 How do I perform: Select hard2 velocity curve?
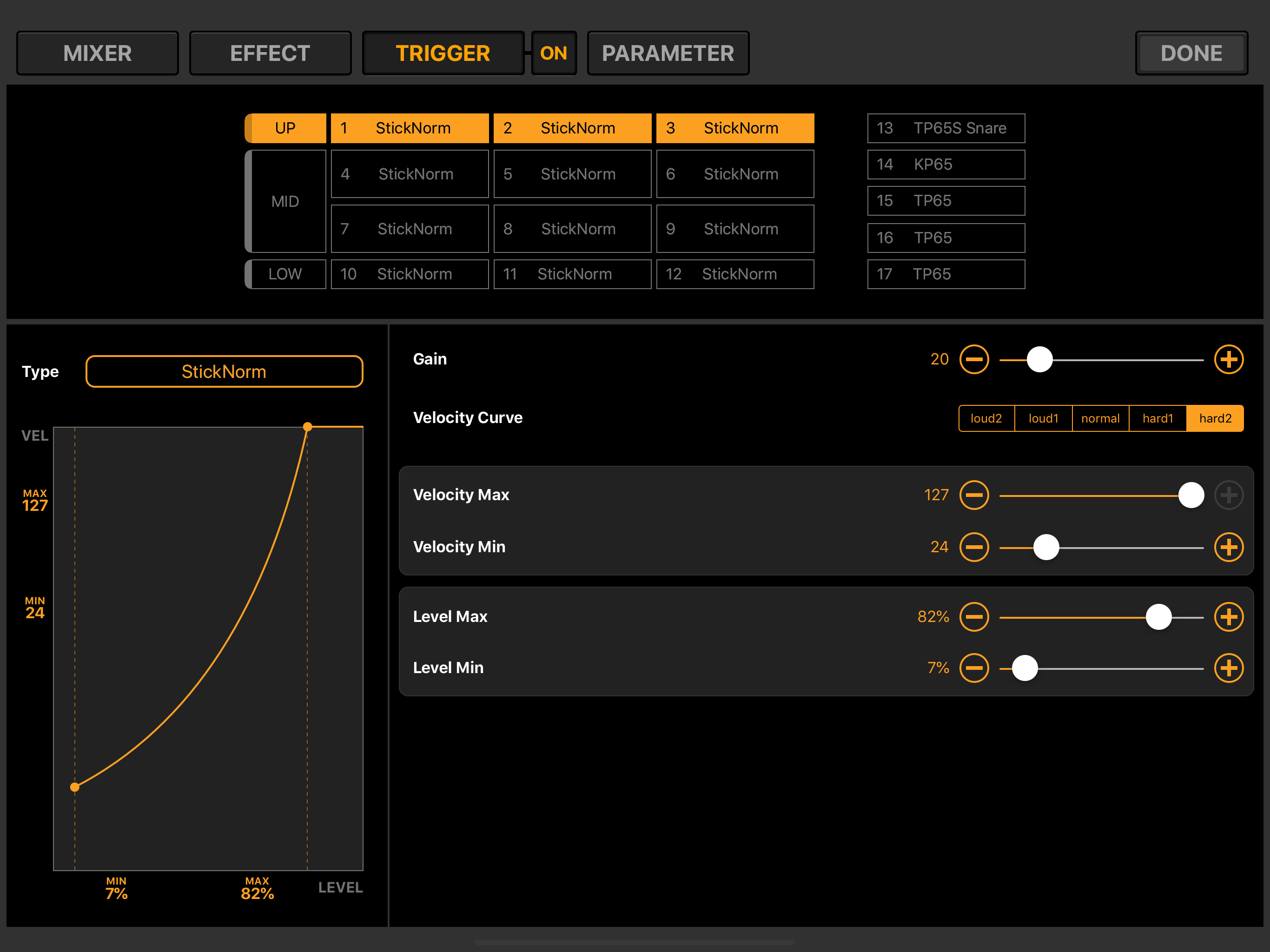tap(1215, 418)
